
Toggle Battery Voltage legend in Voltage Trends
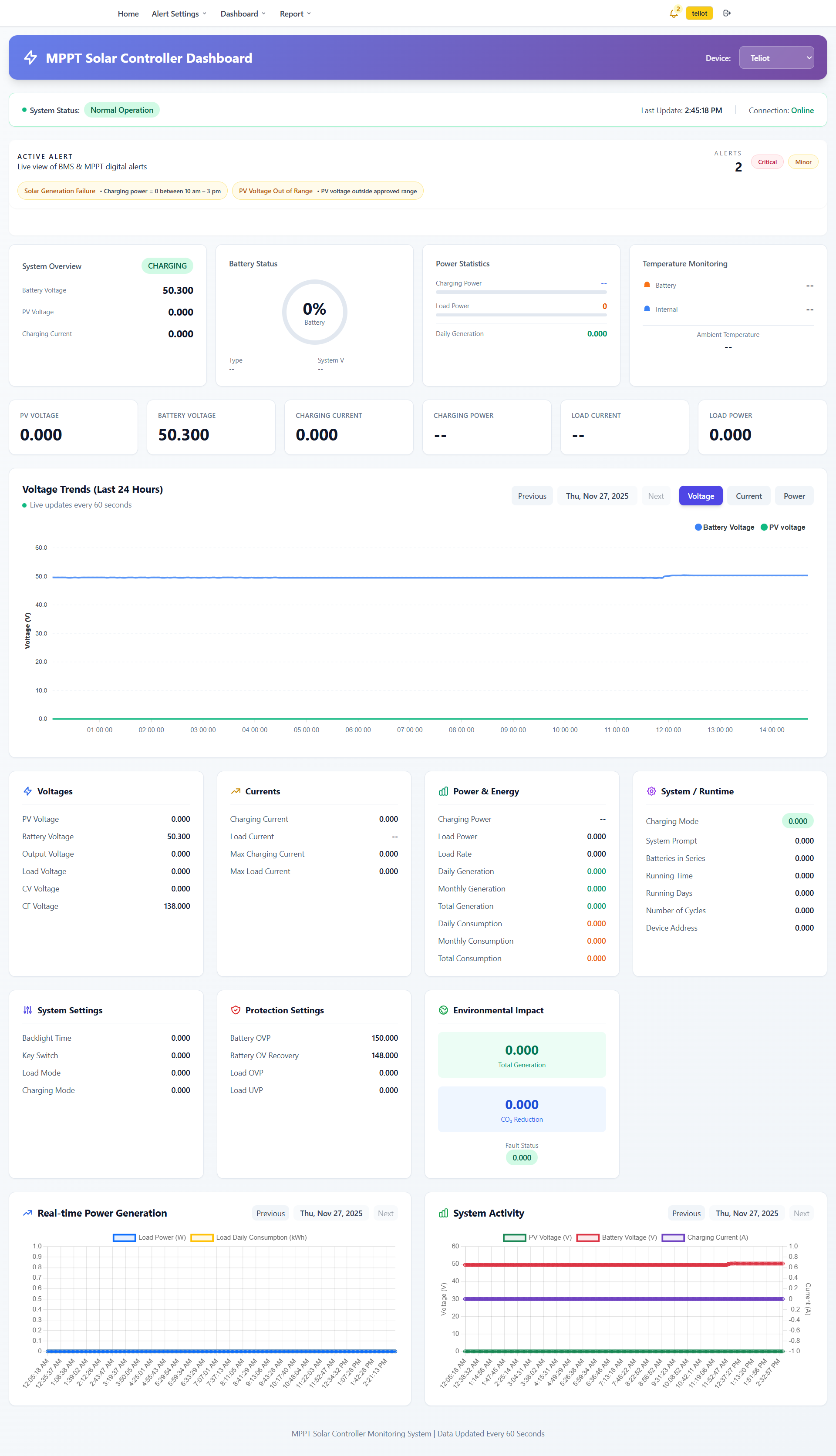[x=725, y=527]
